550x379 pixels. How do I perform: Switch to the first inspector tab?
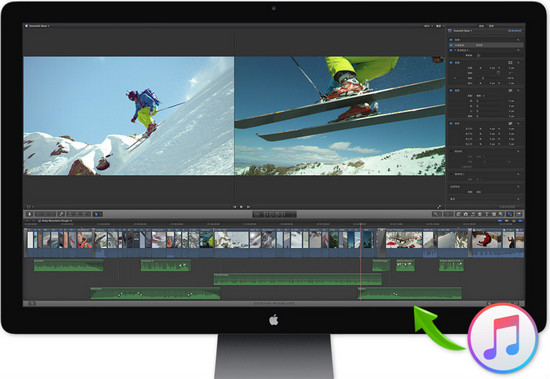(481, 26)
